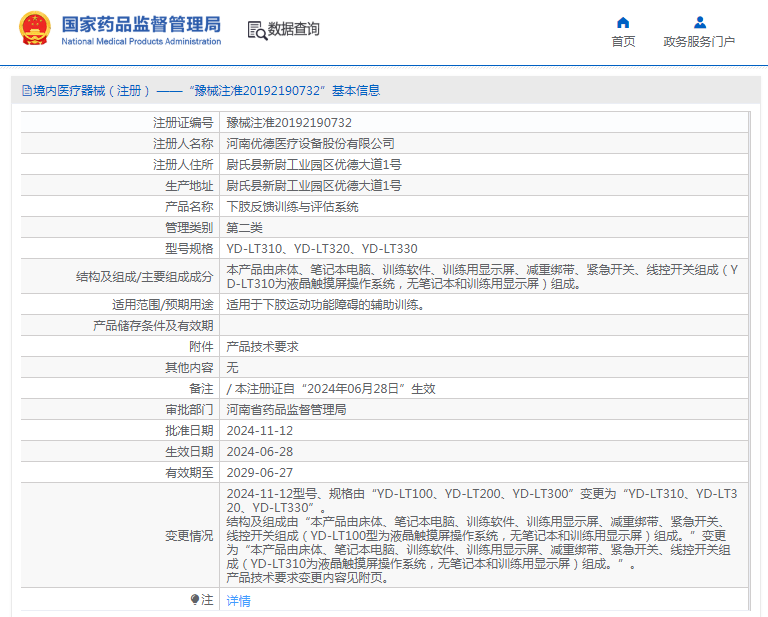Click effective date 2024-06-28
The height and width of the screenshot is (617, 768).
point(260,452)
